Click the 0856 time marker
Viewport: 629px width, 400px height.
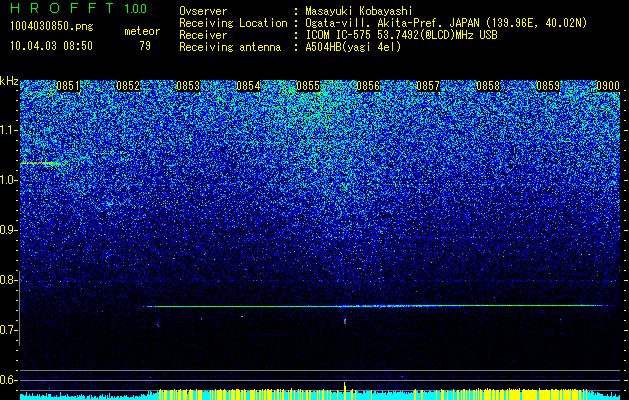368,86
